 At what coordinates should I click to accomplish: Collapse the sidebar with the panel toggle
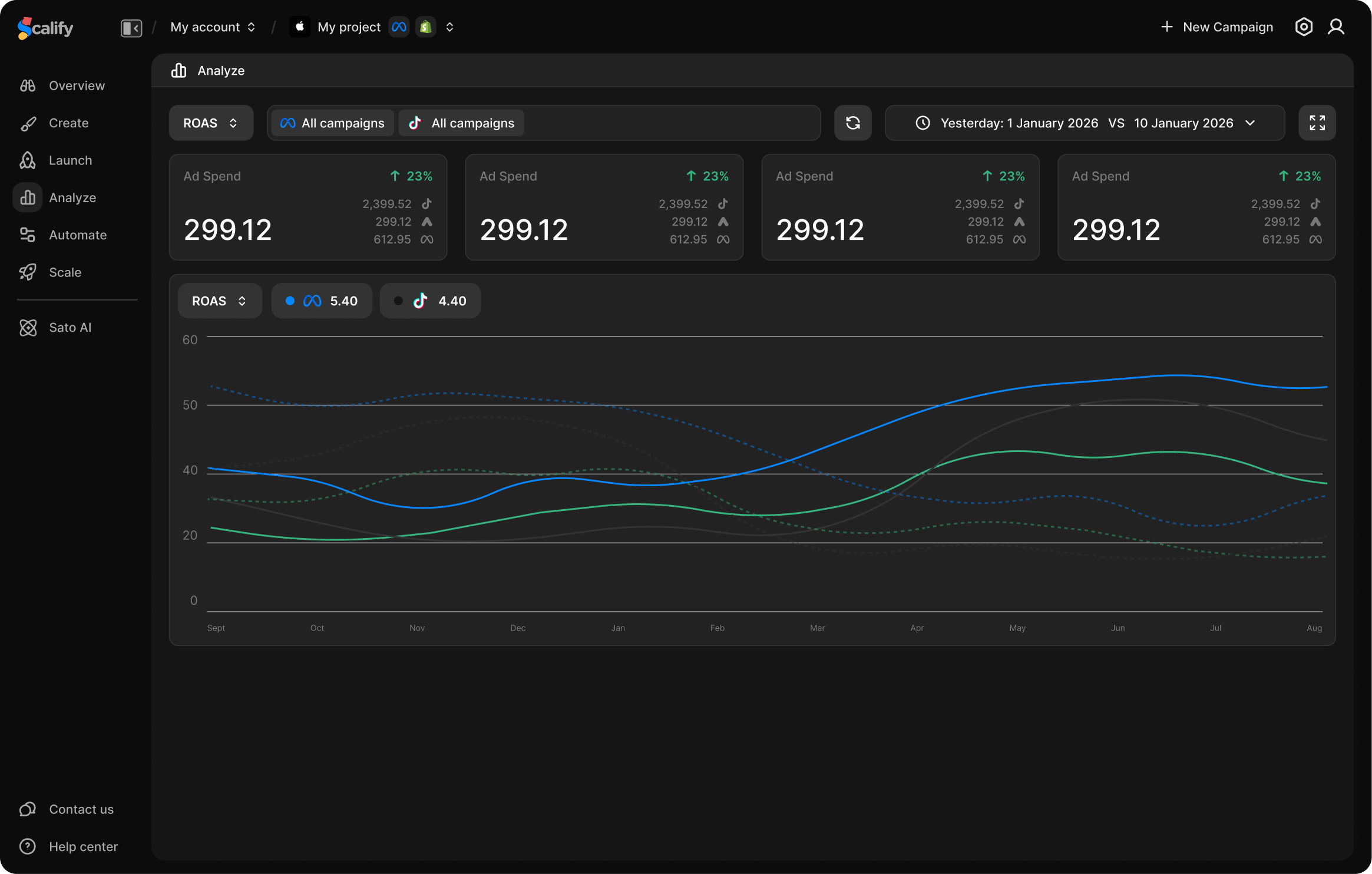click(x=131, y=27)
